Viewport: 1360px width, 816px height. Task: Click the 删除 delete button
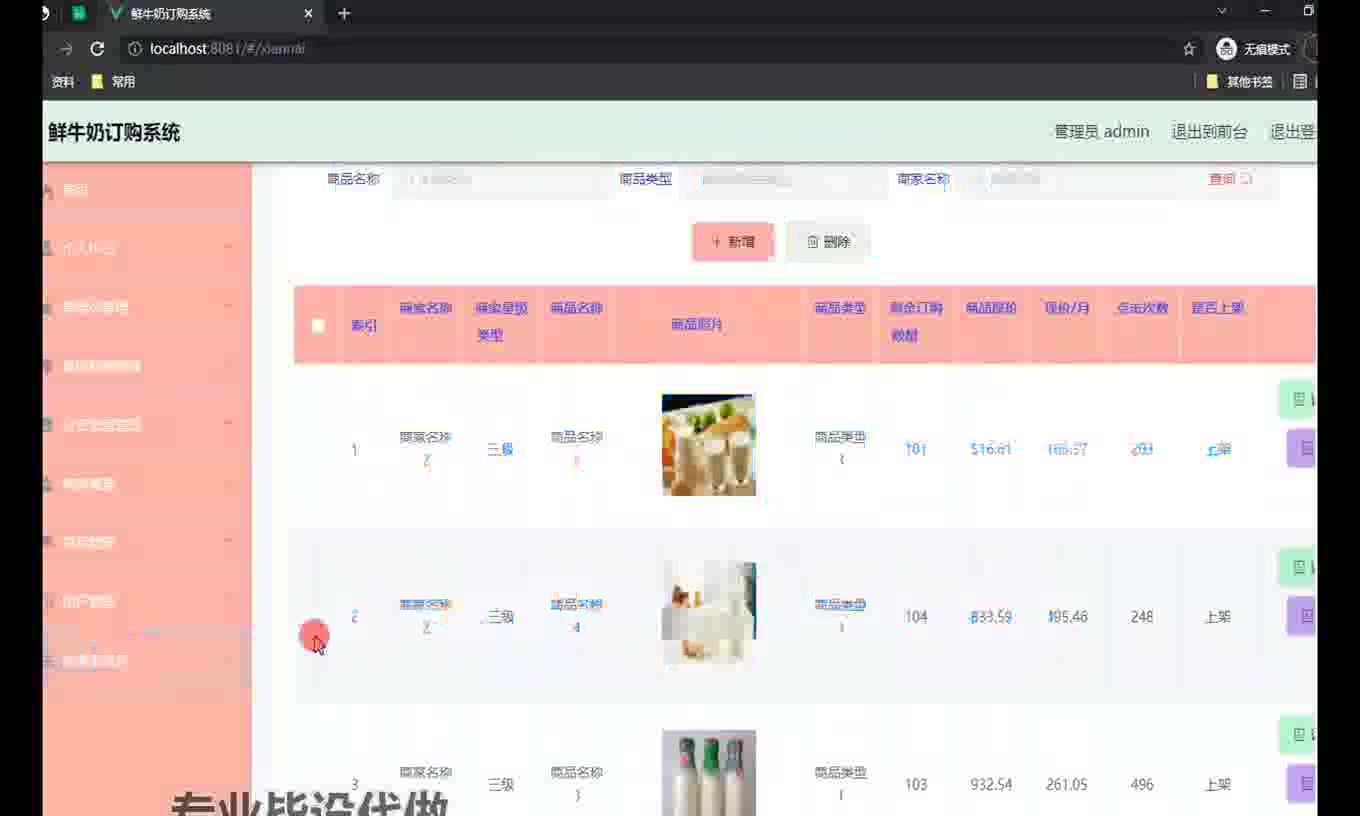pos(828,242)
